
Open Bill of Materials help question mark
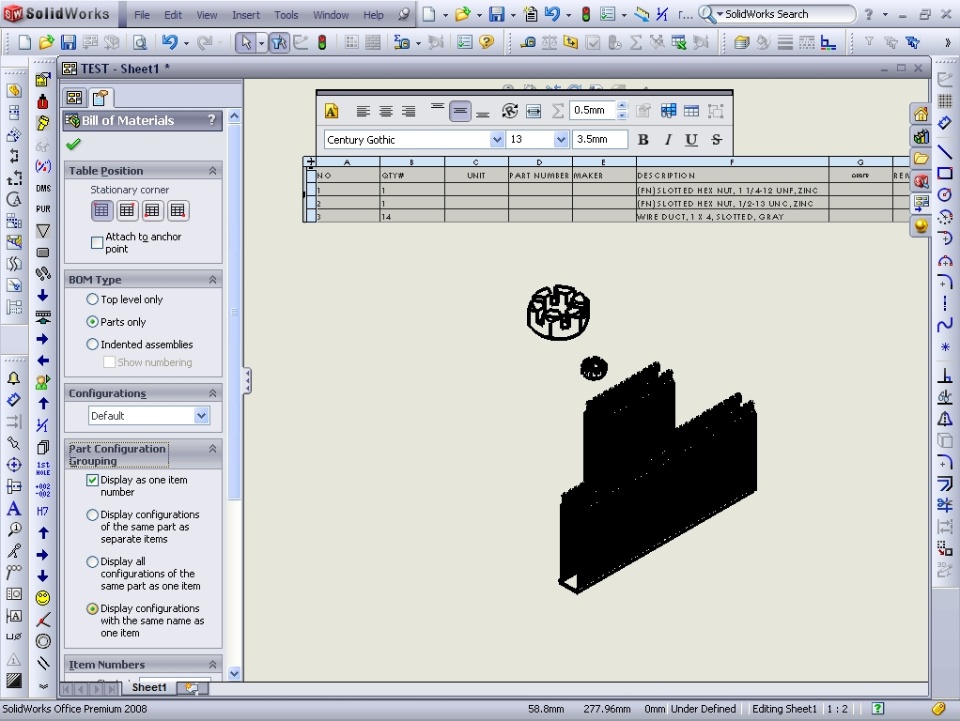tap(212, 120)
